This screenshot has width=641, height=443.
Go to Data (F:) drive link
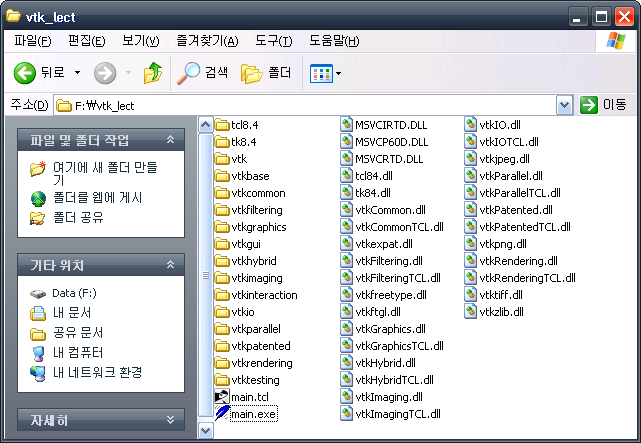pos(74,293)
